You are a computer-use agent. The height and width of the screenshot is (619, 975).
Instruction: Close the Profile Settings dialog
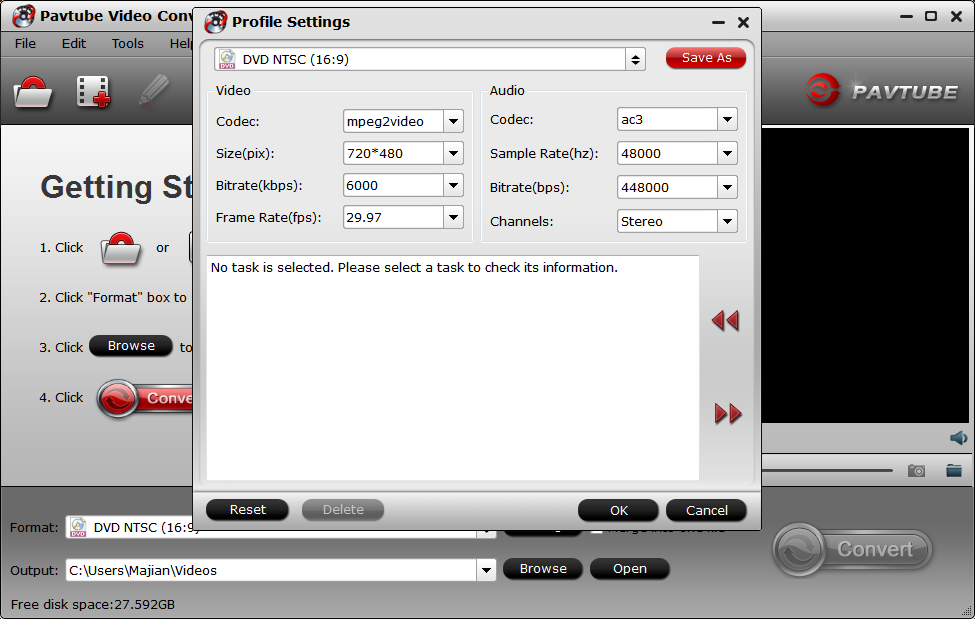pyautogui.click(x=743, y=22)
